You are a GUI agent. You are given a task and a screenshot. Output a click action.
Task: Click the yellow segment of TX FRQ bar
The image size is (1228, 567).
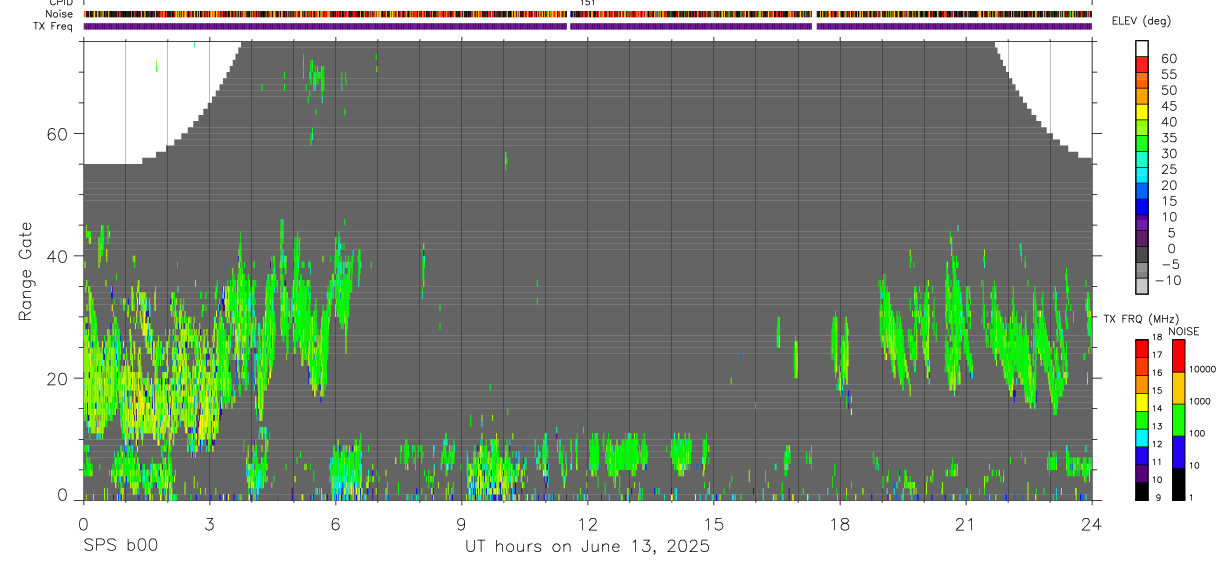click(1142, 402)
